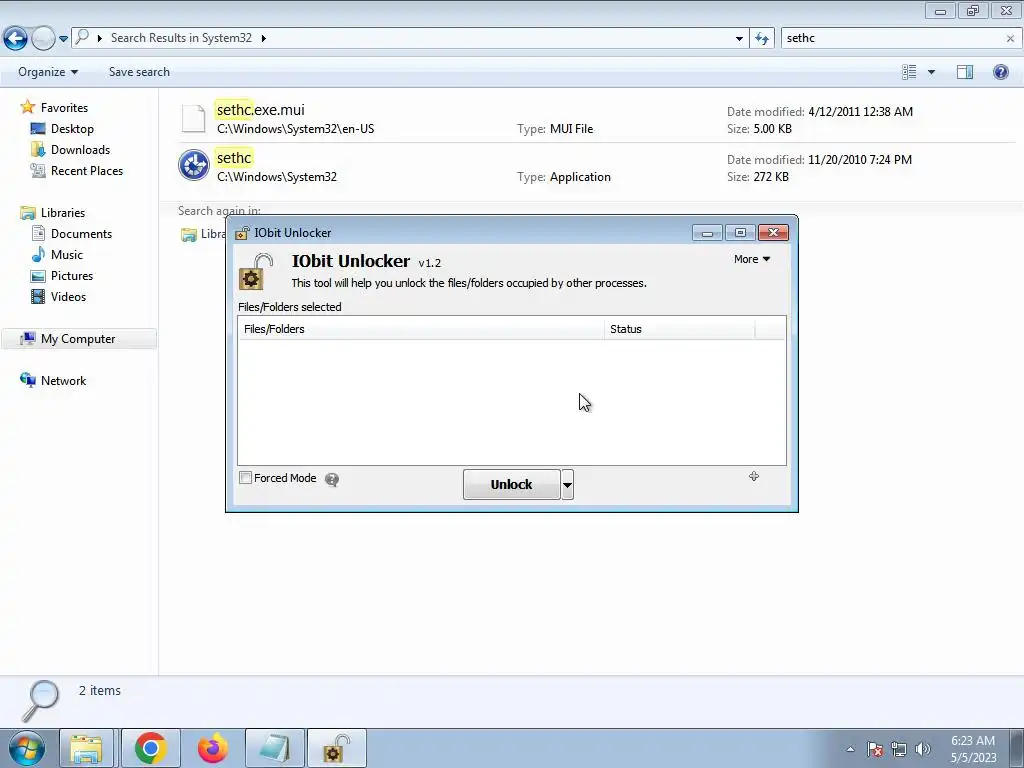The height and width of the screenshot is (768, 1024).
Task: Launch Firefox from the taskbar
Action: pos(213,748)
